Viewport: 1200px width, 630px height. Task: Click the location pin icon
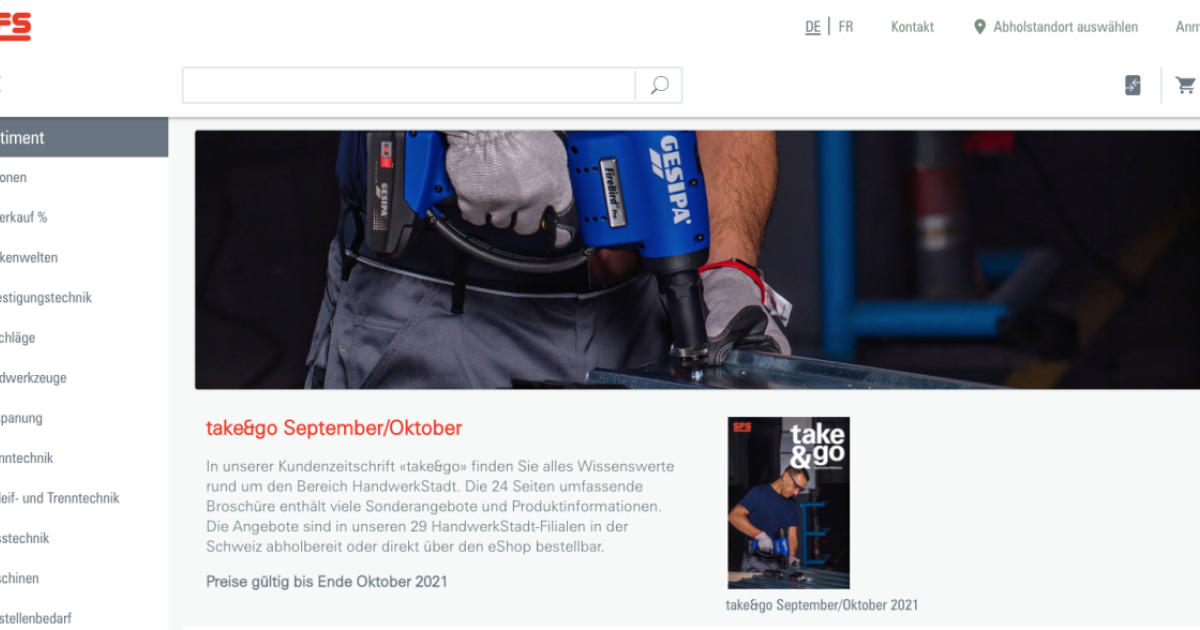[980, 27]
